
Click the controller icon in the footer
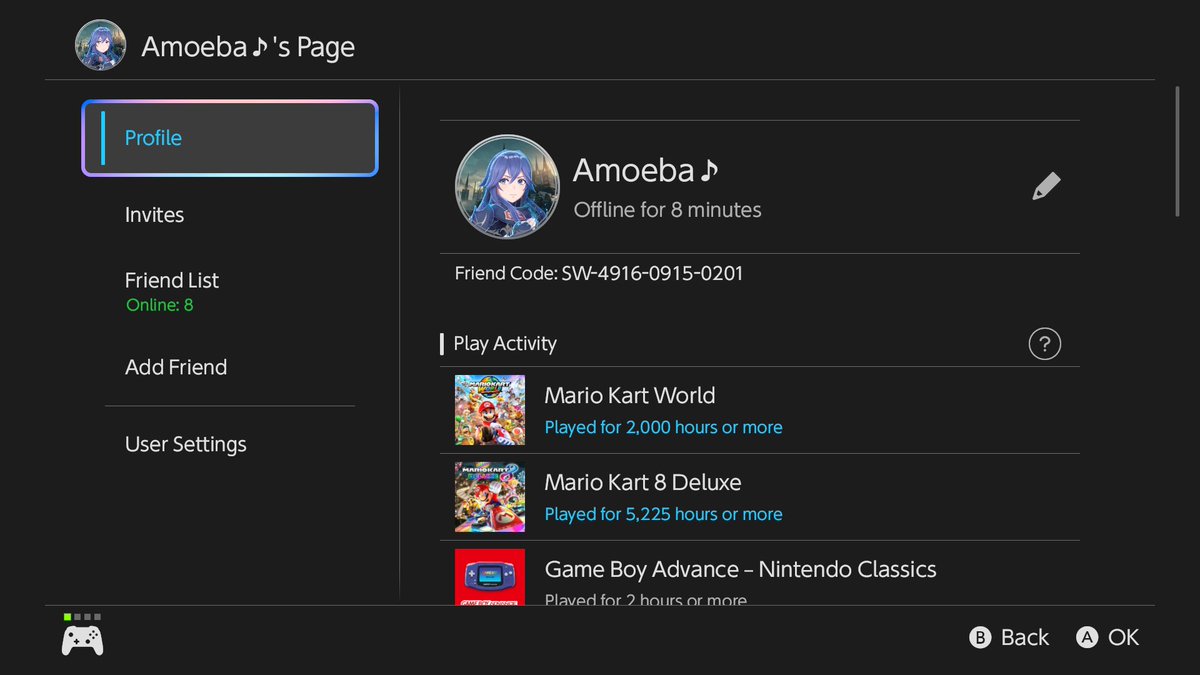click(x=82, y=640)
